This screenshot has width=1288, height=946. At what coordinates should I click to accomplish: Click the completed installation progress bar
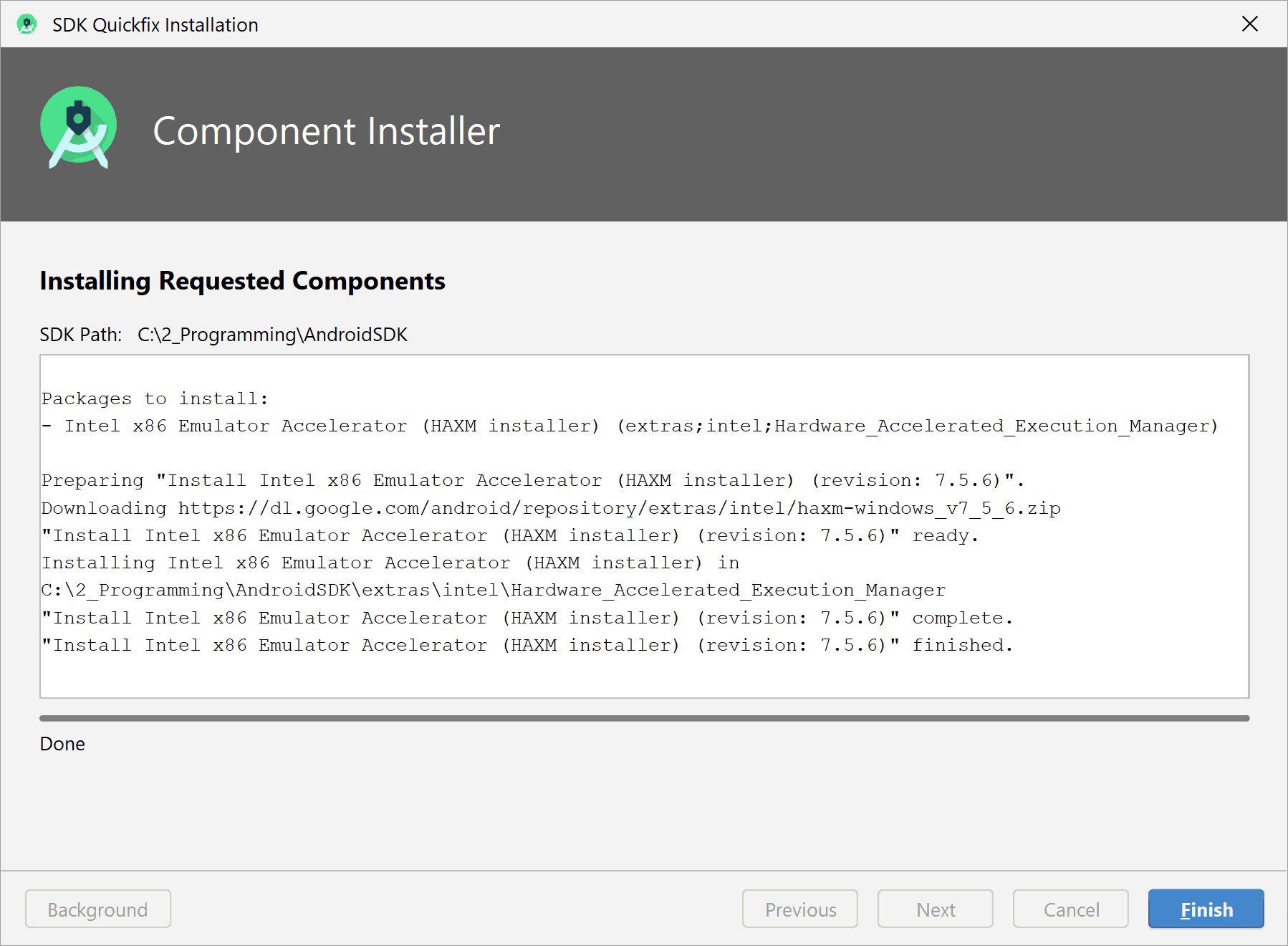click(x=644, y=718)
